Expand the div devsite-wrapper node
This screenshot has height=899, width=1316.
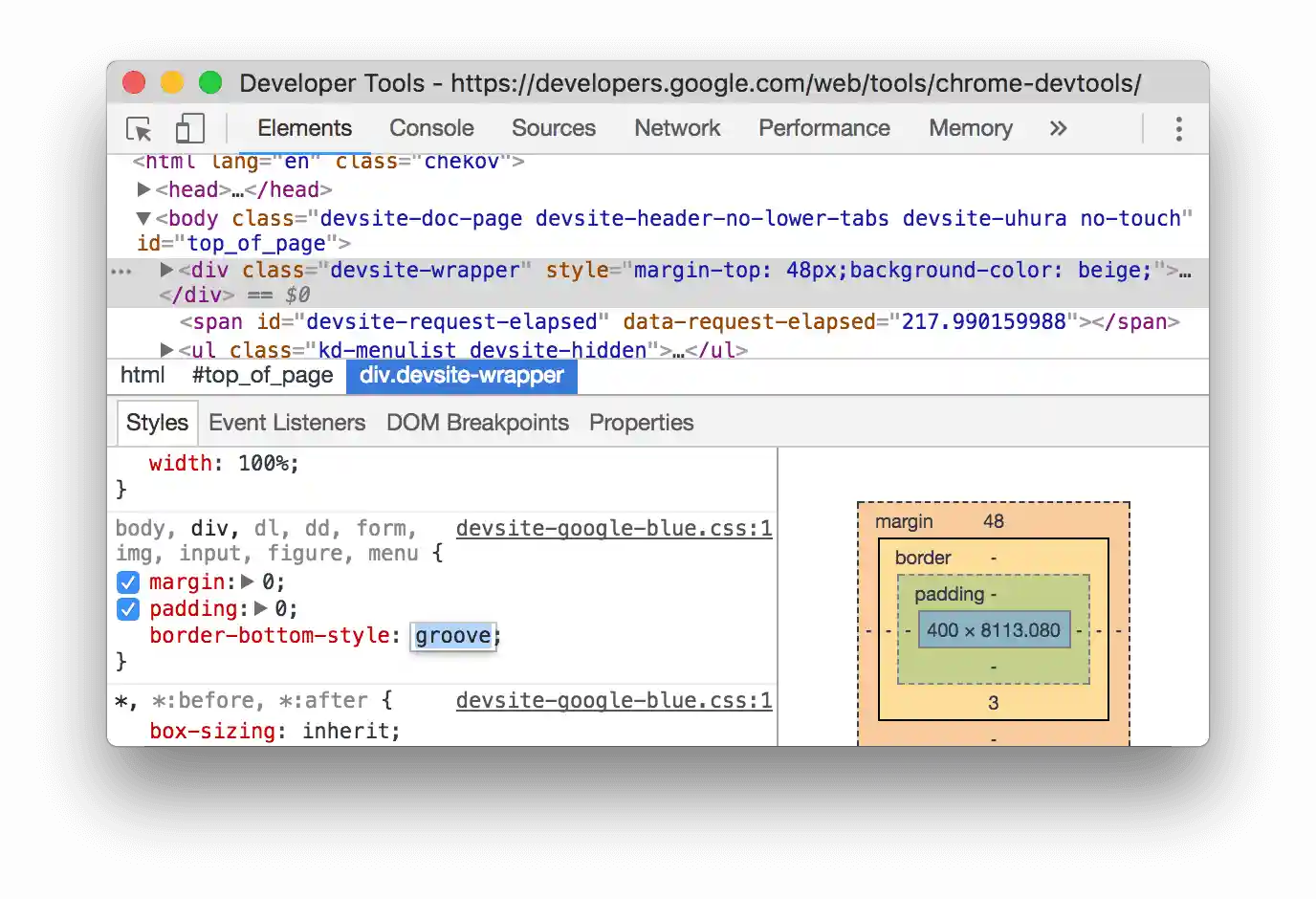pyautogui.click(x=166, y=271)
